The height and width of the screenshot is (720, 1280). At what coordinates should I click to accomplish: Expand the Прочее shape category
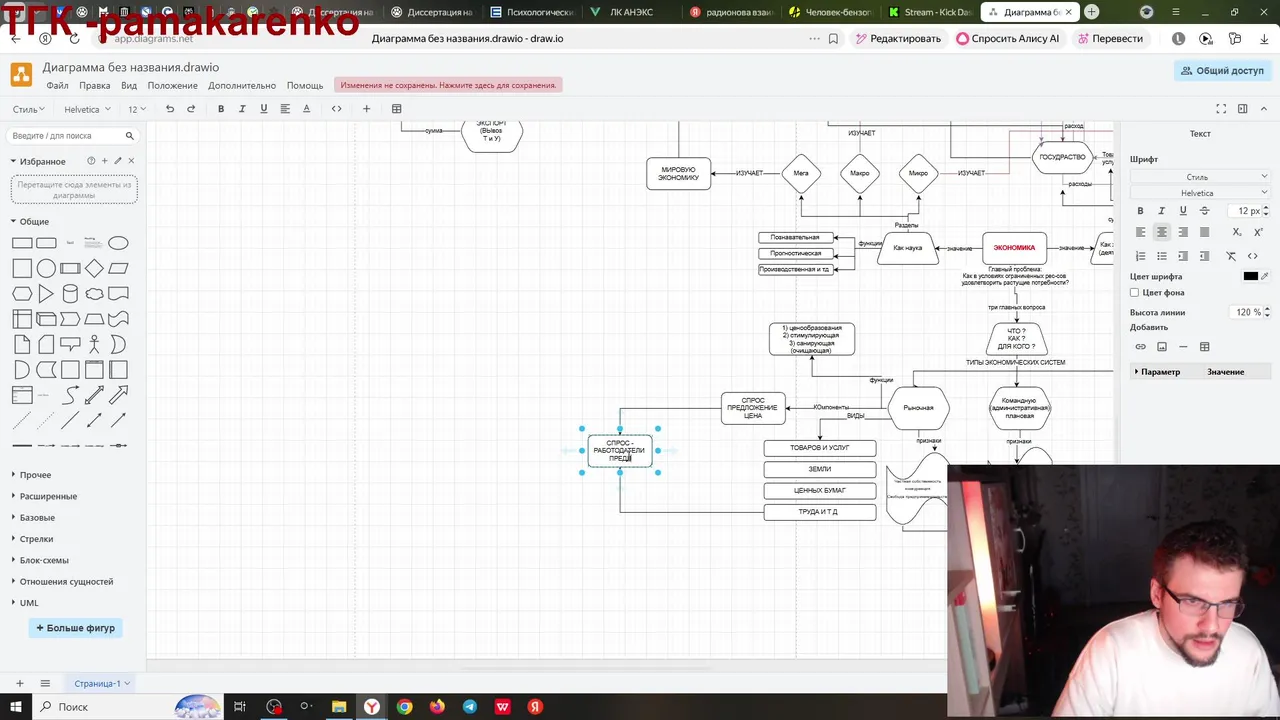click(x=34, y=475)
